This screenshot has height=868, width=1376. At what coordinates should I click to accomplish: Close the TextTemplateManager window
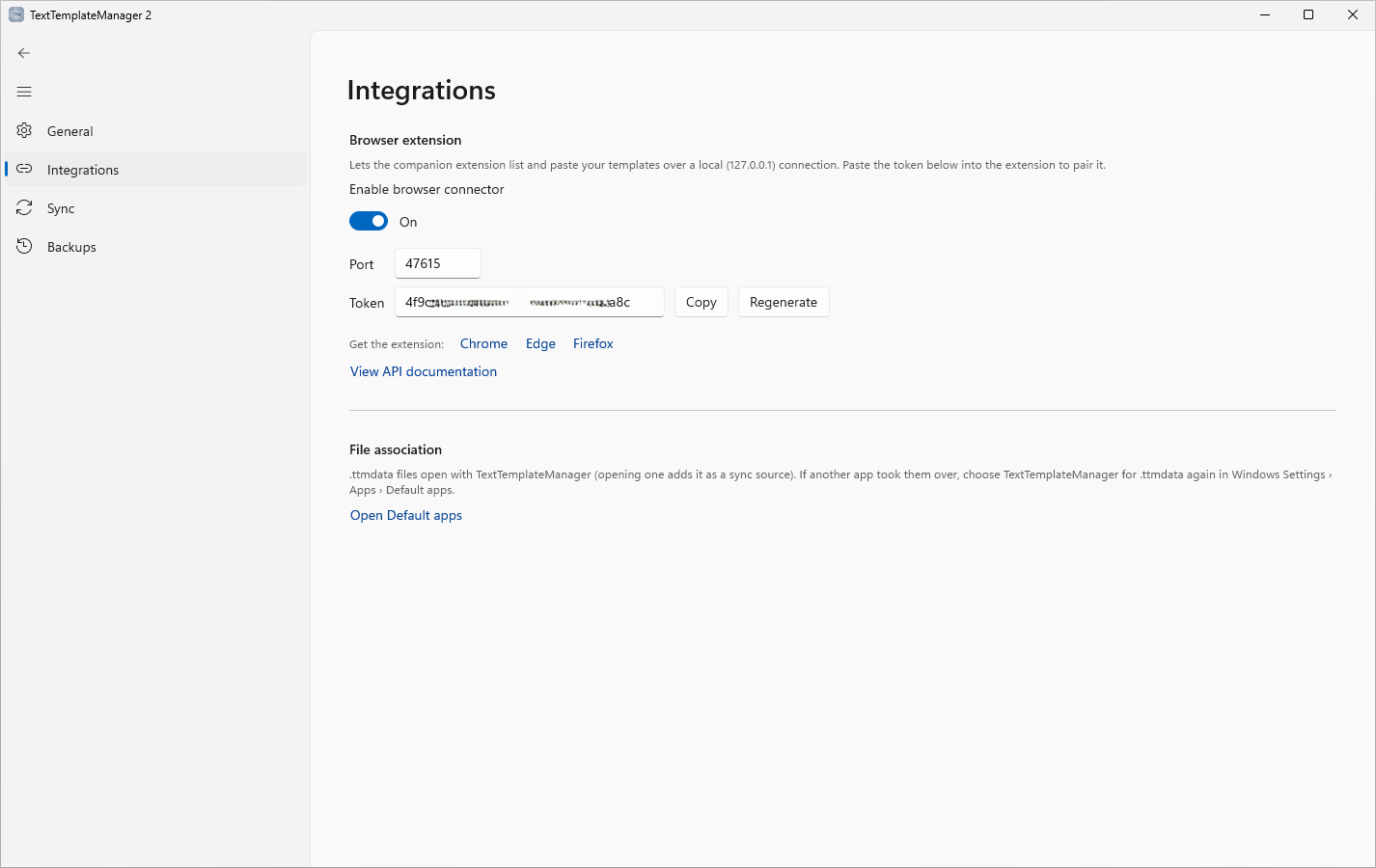tap(1353, 14)
